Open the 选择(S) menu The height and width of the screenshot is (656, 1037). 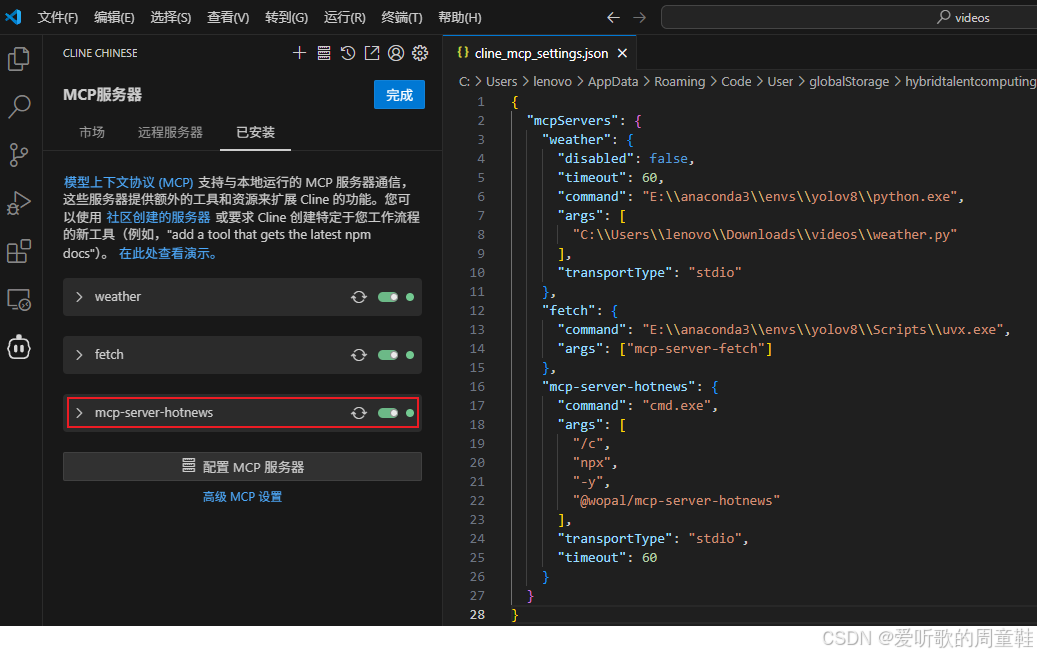(x=171, y=17)
